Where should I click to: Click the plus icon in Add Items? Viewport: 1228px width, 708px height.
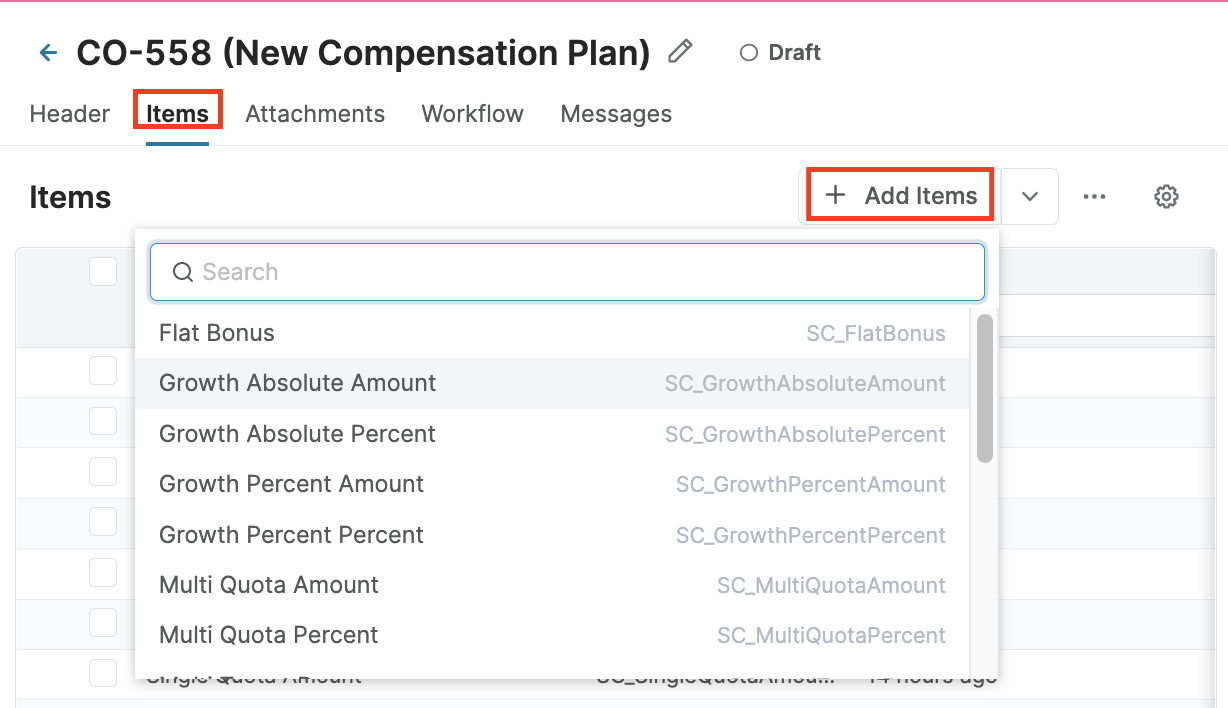836,195
